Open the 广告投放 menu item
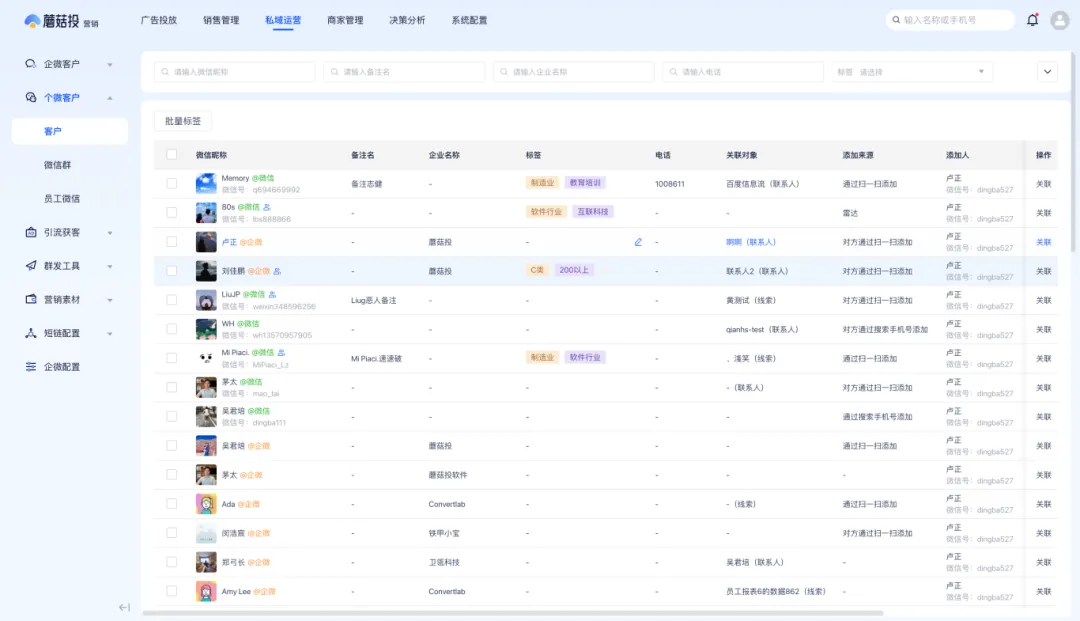The image size is (1080, 621). pos(157,19)
